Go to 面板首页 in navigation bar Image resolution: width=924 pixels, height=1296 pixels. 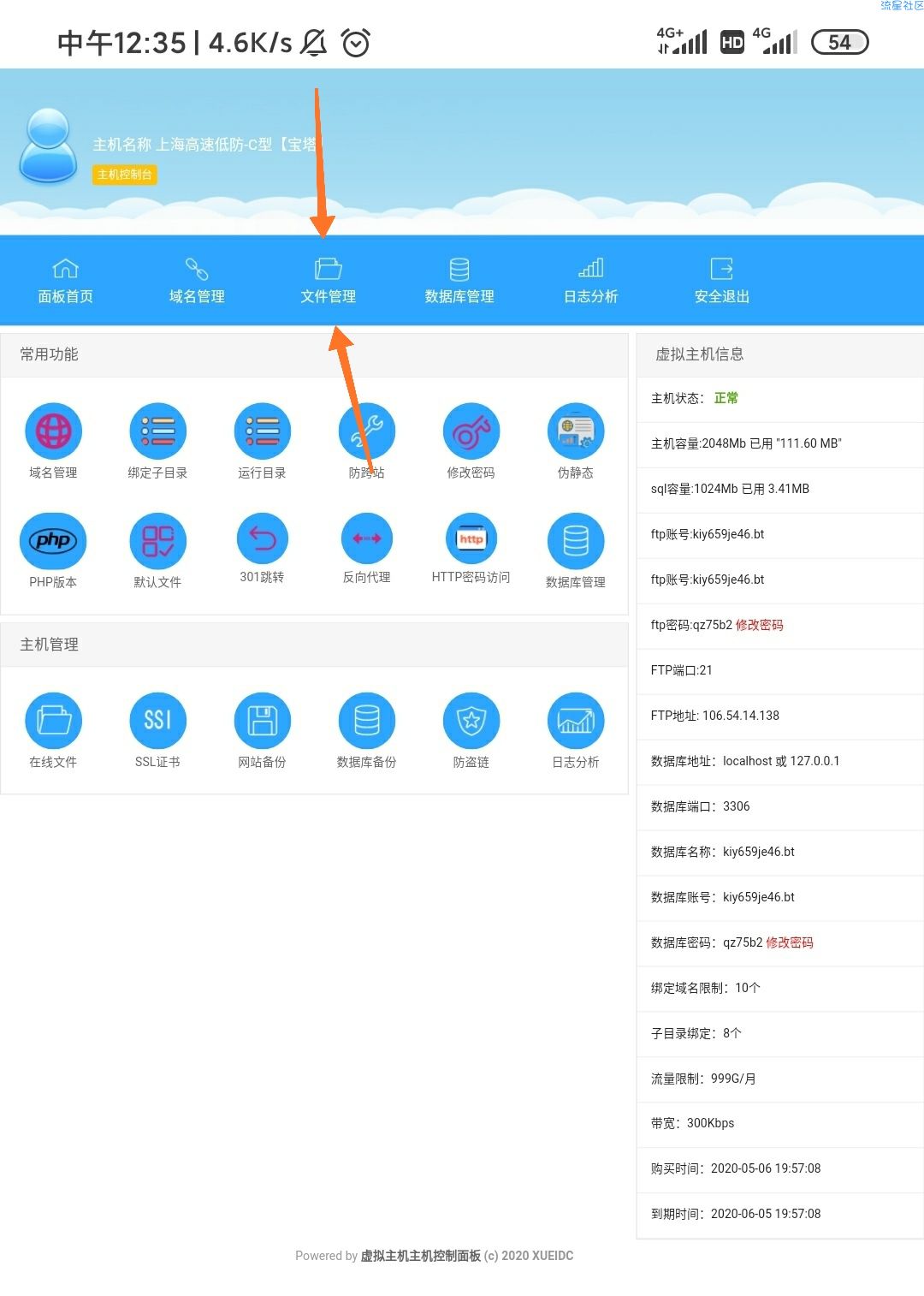pyautogui.click(x=65, y=281)
